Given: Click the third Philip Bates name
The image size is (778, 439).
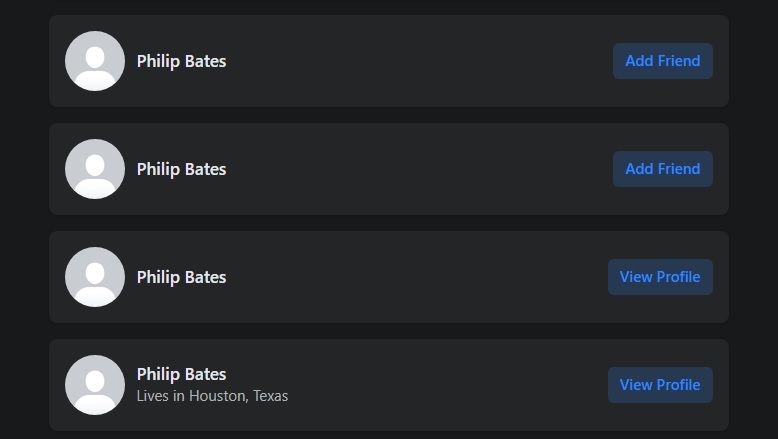Looking at the screenshot, I should (x=181, y=277).
